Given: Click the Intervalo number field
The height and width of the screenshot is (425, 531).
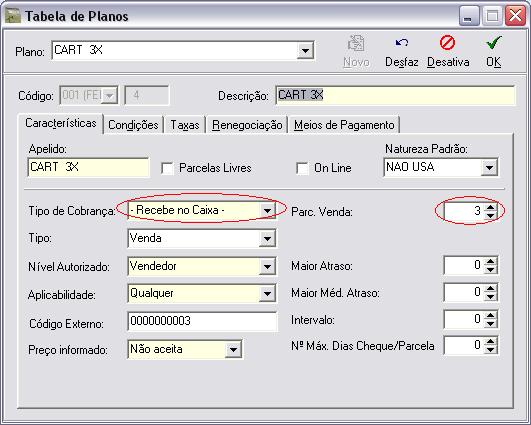Looking at the screenshot, I should [x=464, y=320].
